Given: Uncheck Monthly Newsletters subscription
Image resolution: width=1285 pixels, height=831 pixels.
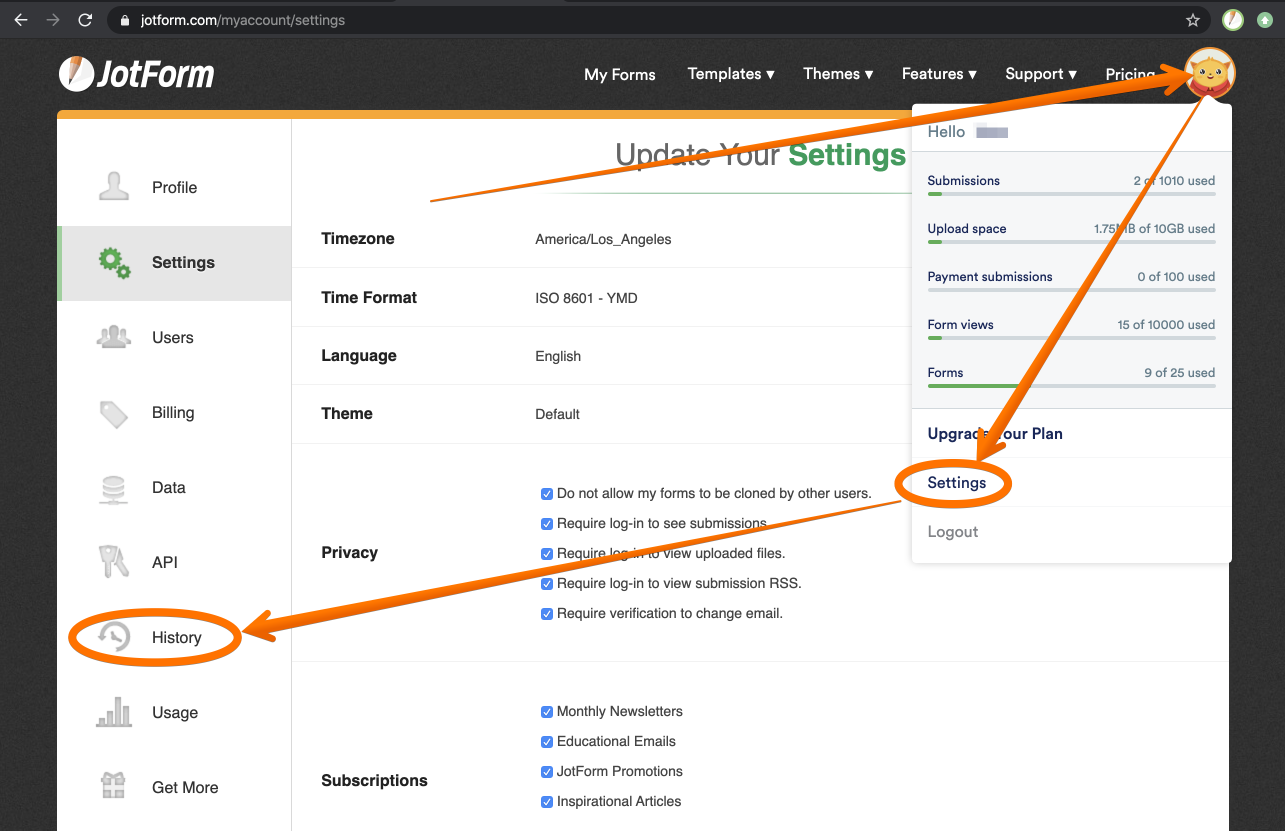Looking at the screenshot, I should pos(547,712).
